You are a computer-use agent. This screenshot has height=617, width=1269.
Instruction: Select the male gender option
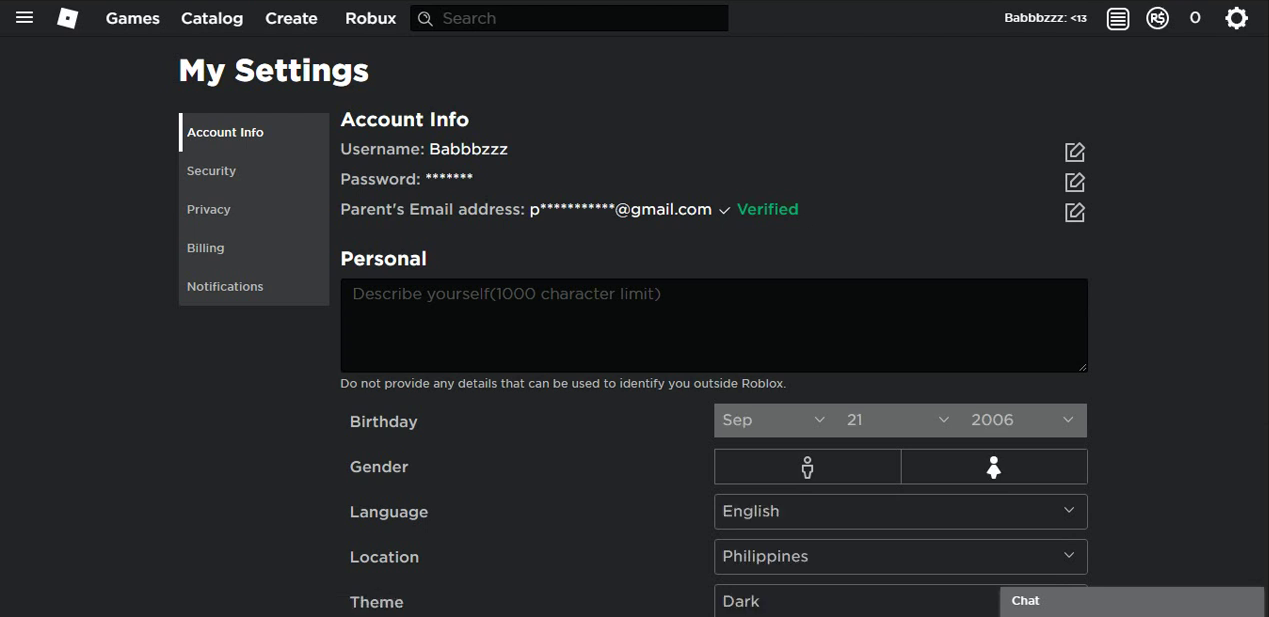click(807, 467)
